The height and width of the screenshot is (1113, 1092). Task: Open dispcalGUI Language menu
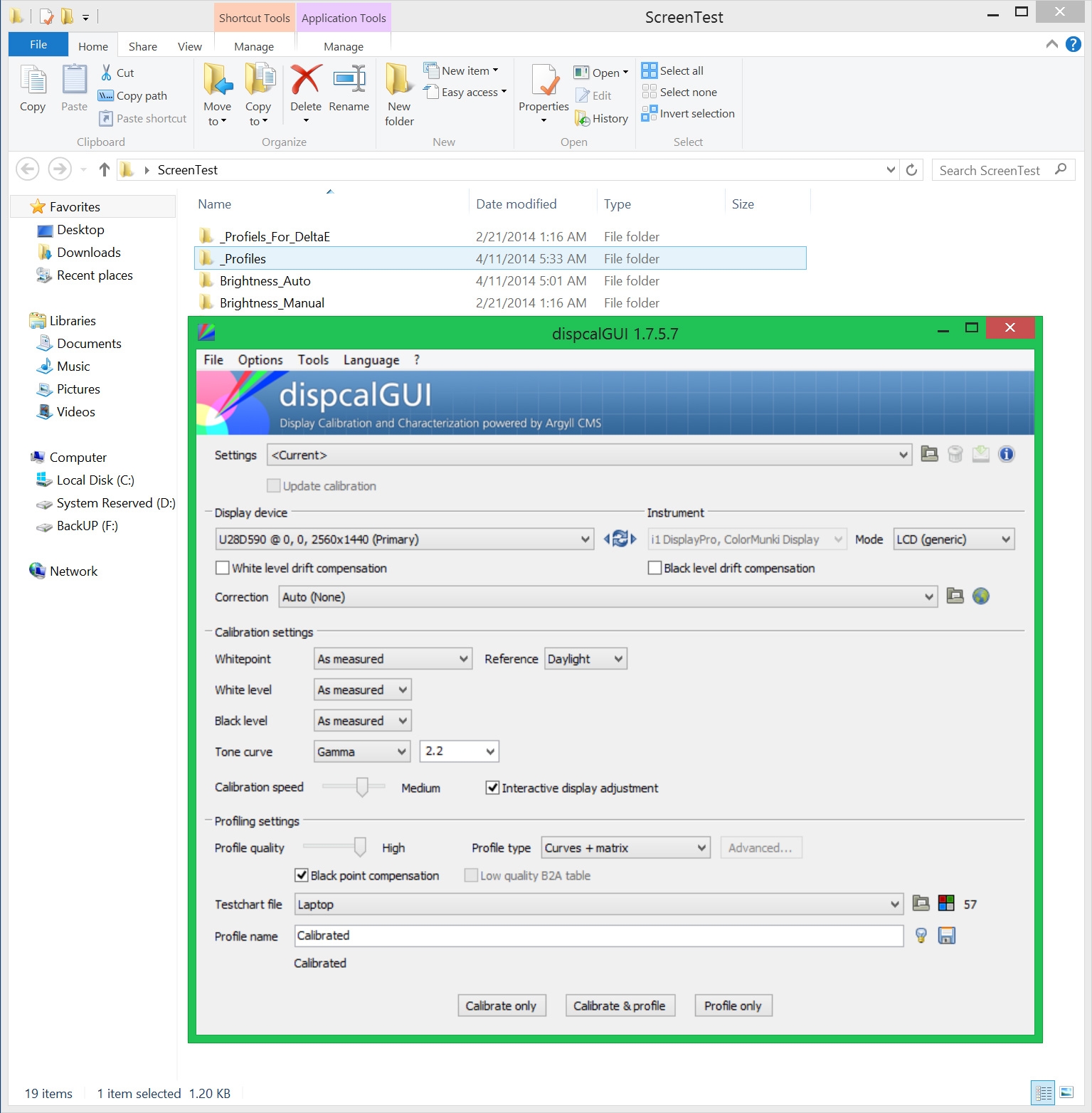371,359
